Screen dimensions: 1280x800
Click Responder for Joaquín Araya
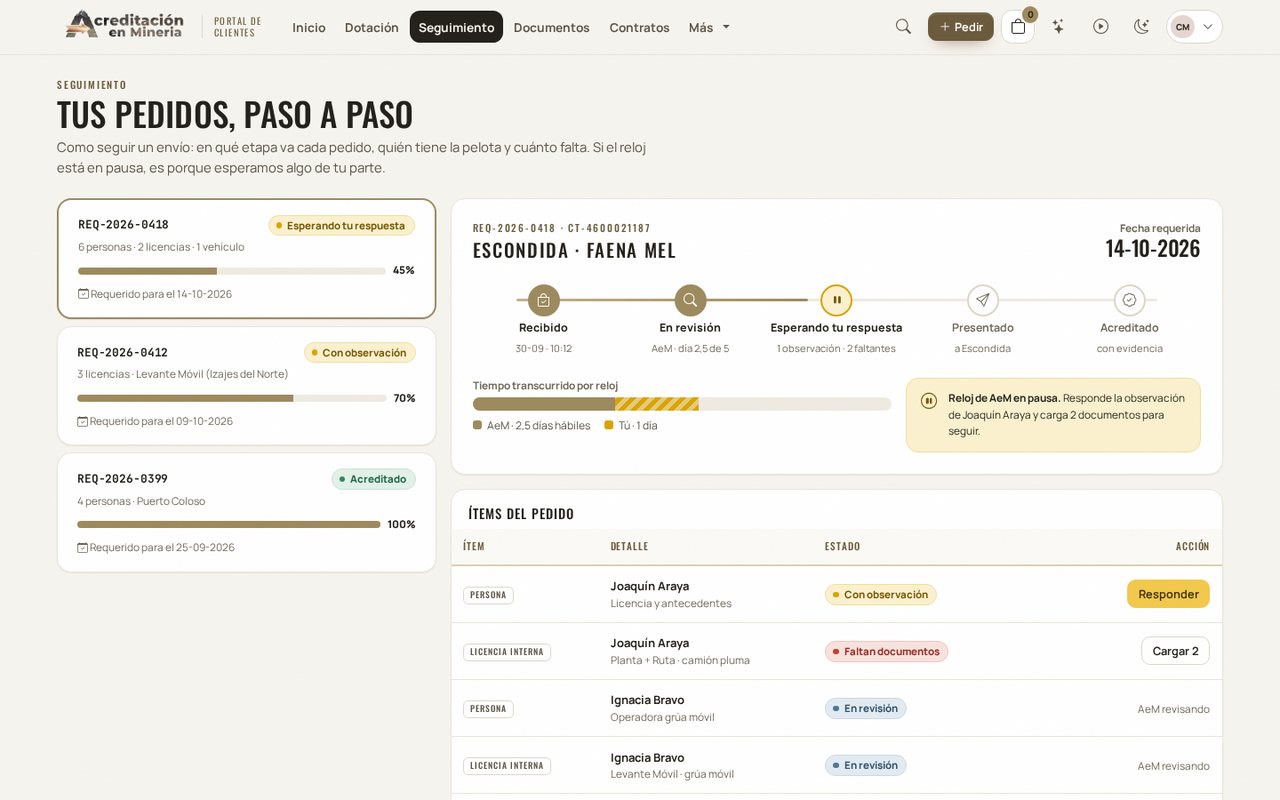[x=1168, y=594]
